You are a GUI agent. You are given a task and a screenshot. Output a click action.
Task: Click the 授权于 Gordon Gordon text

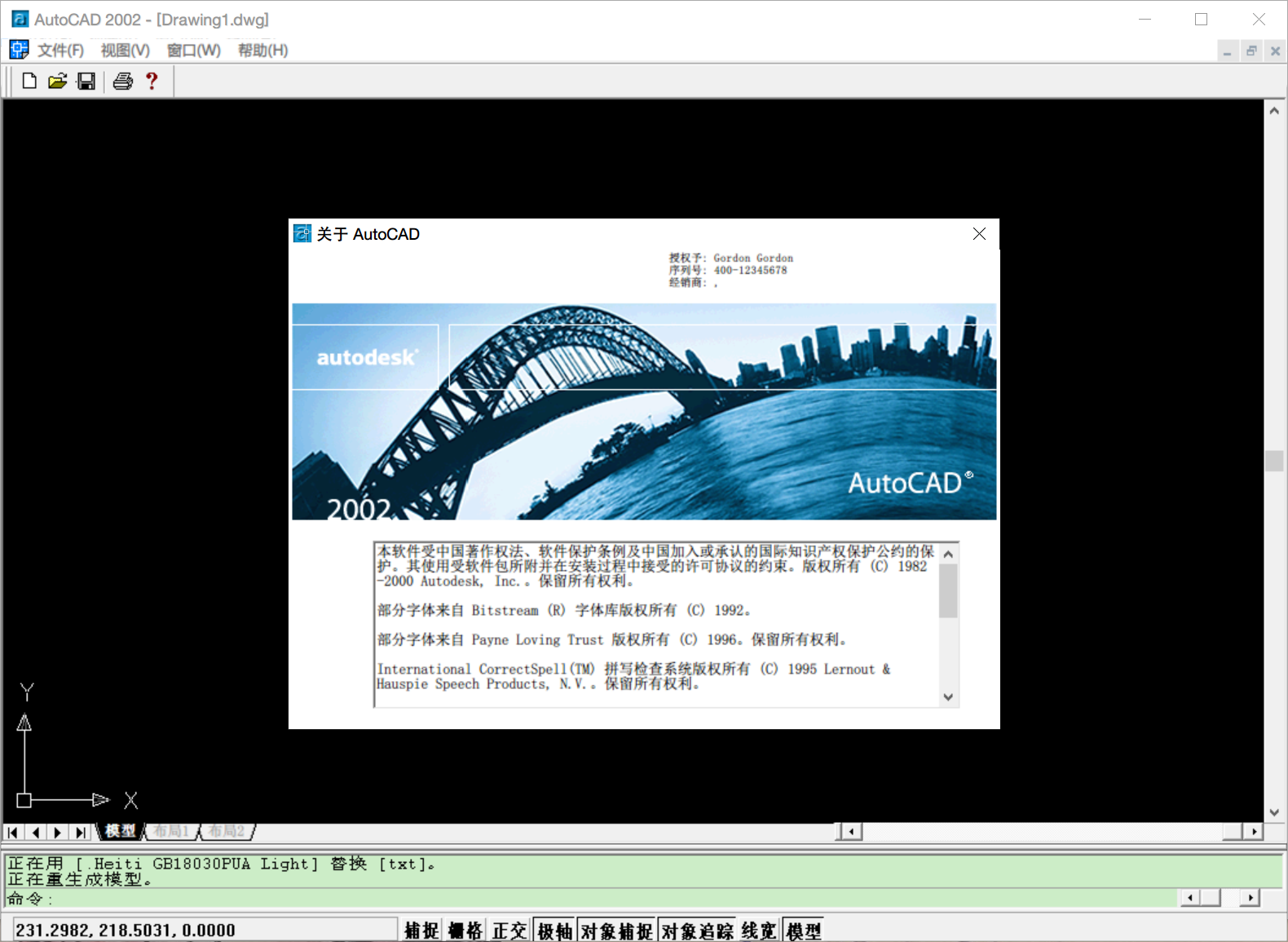[x=731, y=258]
